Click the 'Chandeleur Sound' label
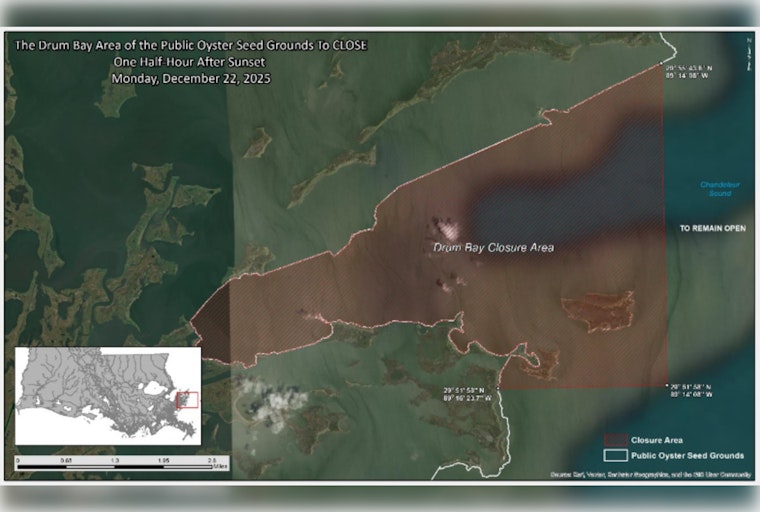Viewport: 760px width, 512px height. [x=720, y=189]
